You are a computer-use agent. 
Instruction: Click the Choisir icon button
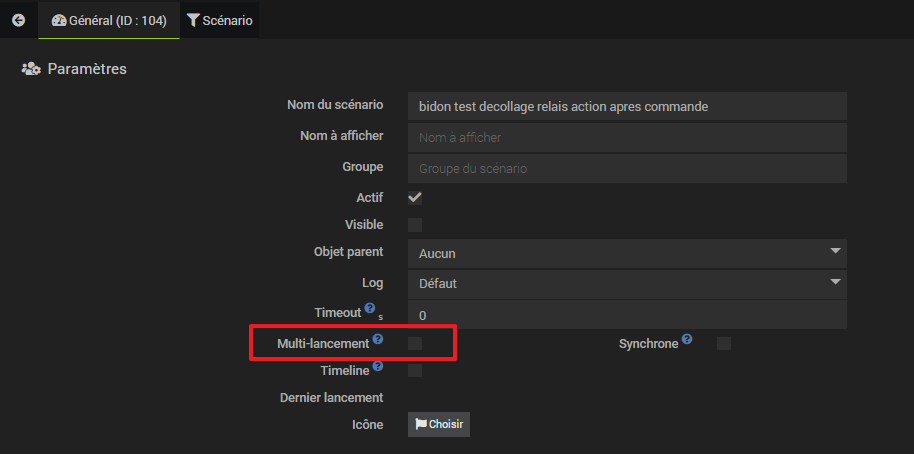click(439, 424)
